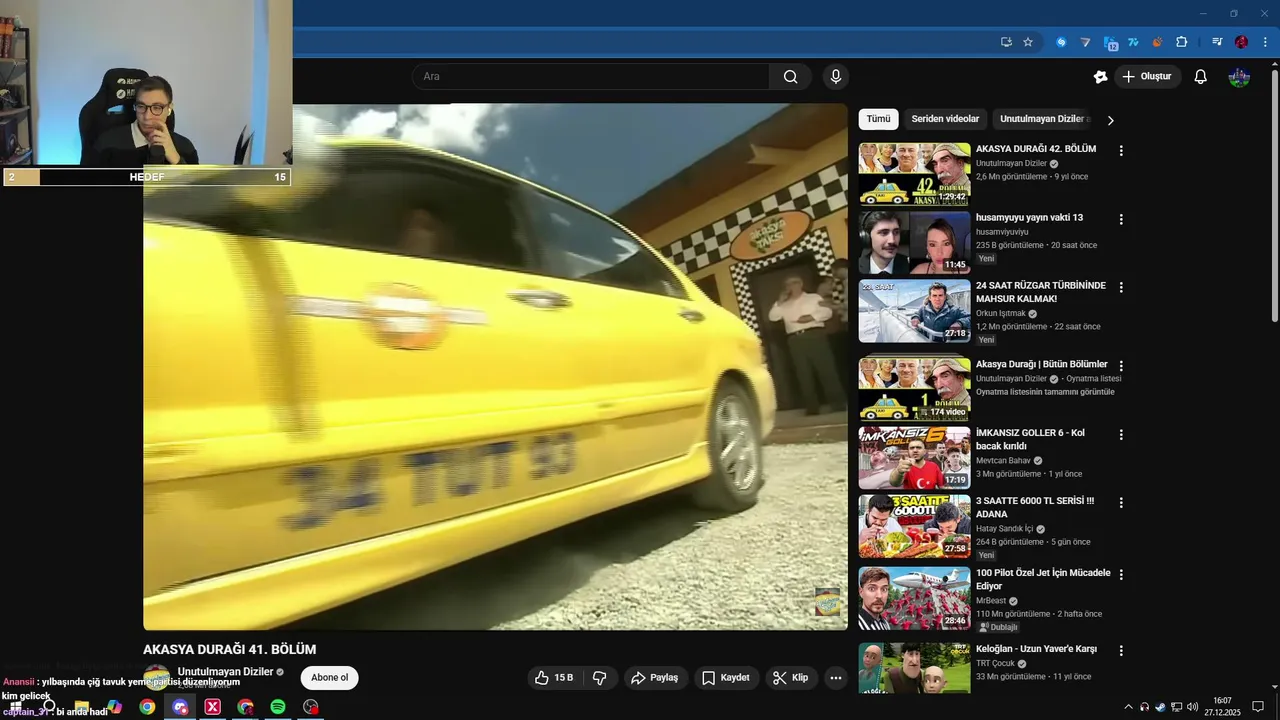The height and width of the screenshot is (720, 1280).
Task: Open husamyuyu yayın vakti 13 thumbnail
Action: tap(914, 242)
